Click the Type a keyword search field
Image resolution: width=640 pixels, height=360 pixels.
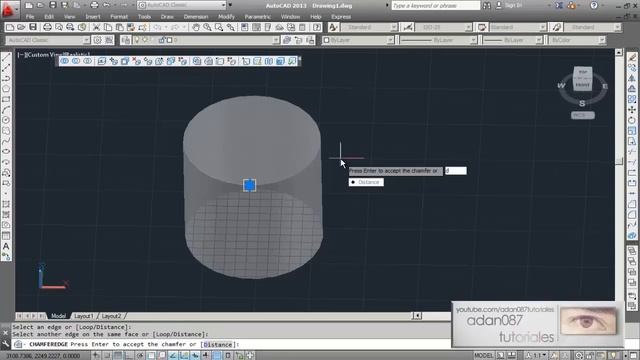[436, 5]
